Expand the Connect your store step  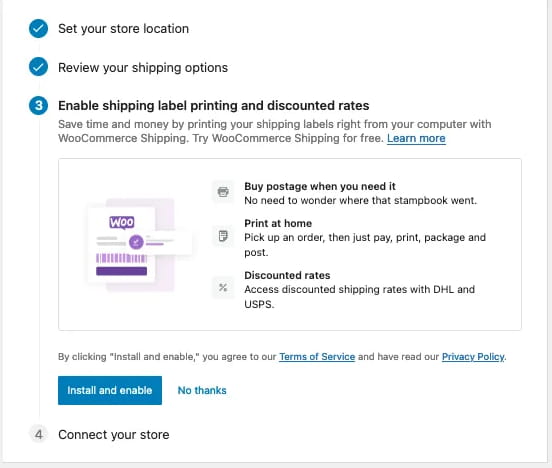114,435
